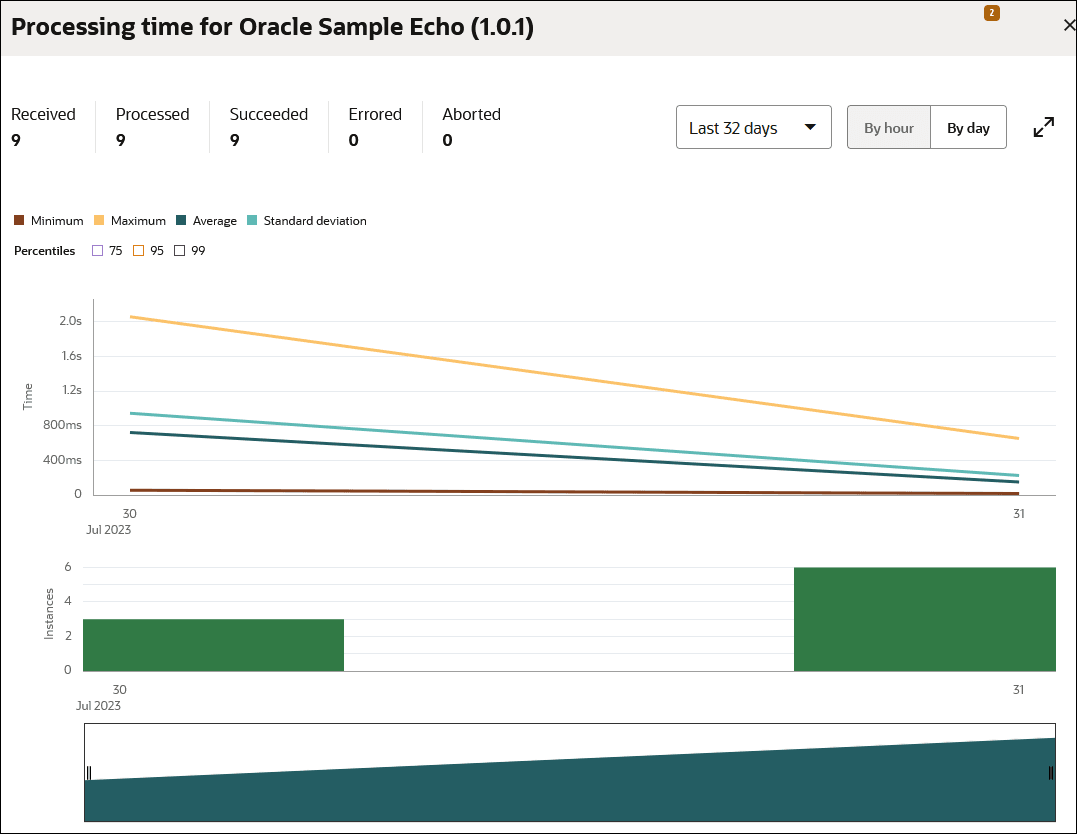Toggle the Average legend swatch
Screen dimensions: 1077x834
pyautogui.click(x=181, y=221)
